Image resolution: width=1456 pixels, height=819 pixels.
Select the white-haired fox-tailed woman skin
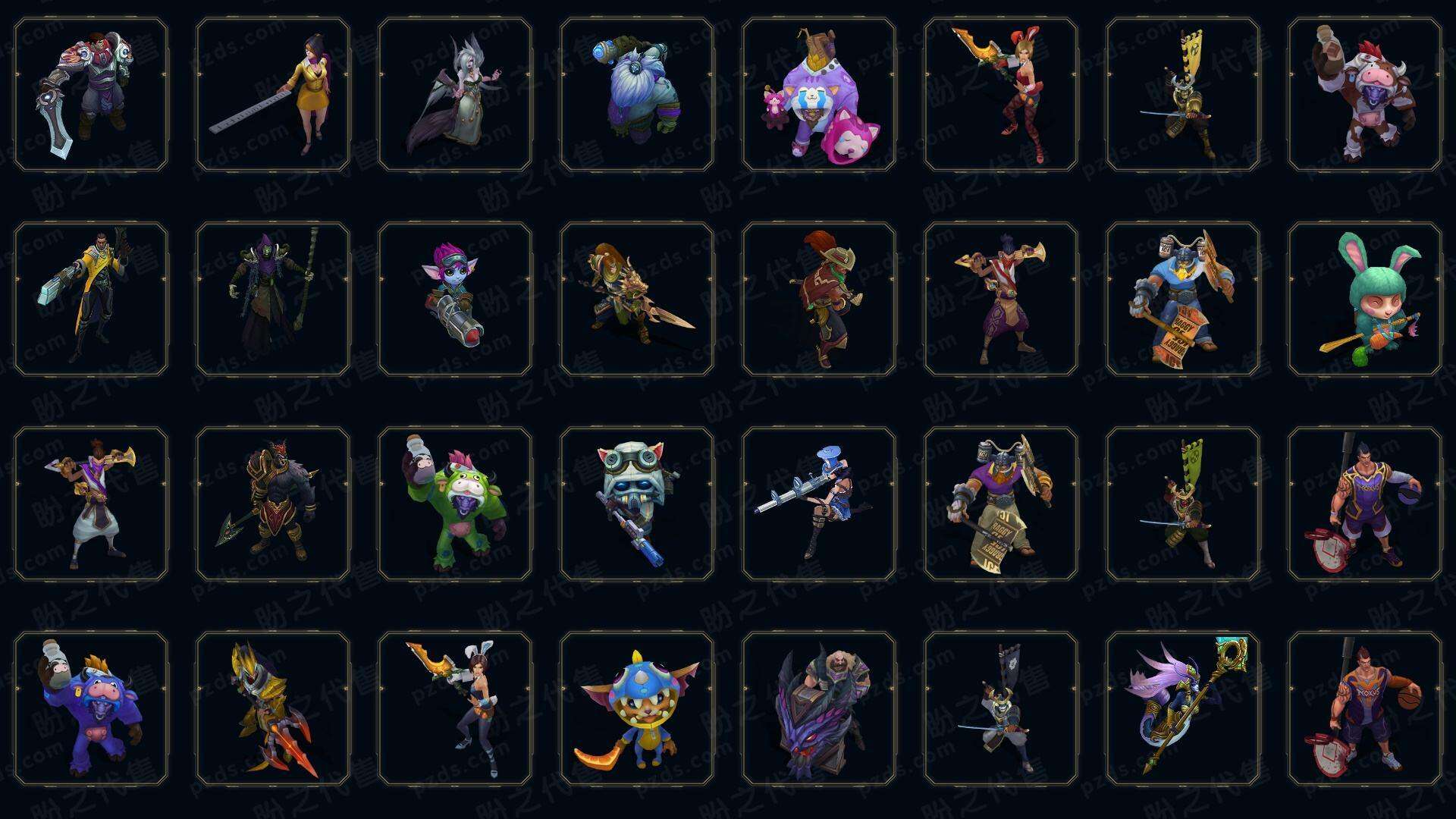[x=454, y=95]
